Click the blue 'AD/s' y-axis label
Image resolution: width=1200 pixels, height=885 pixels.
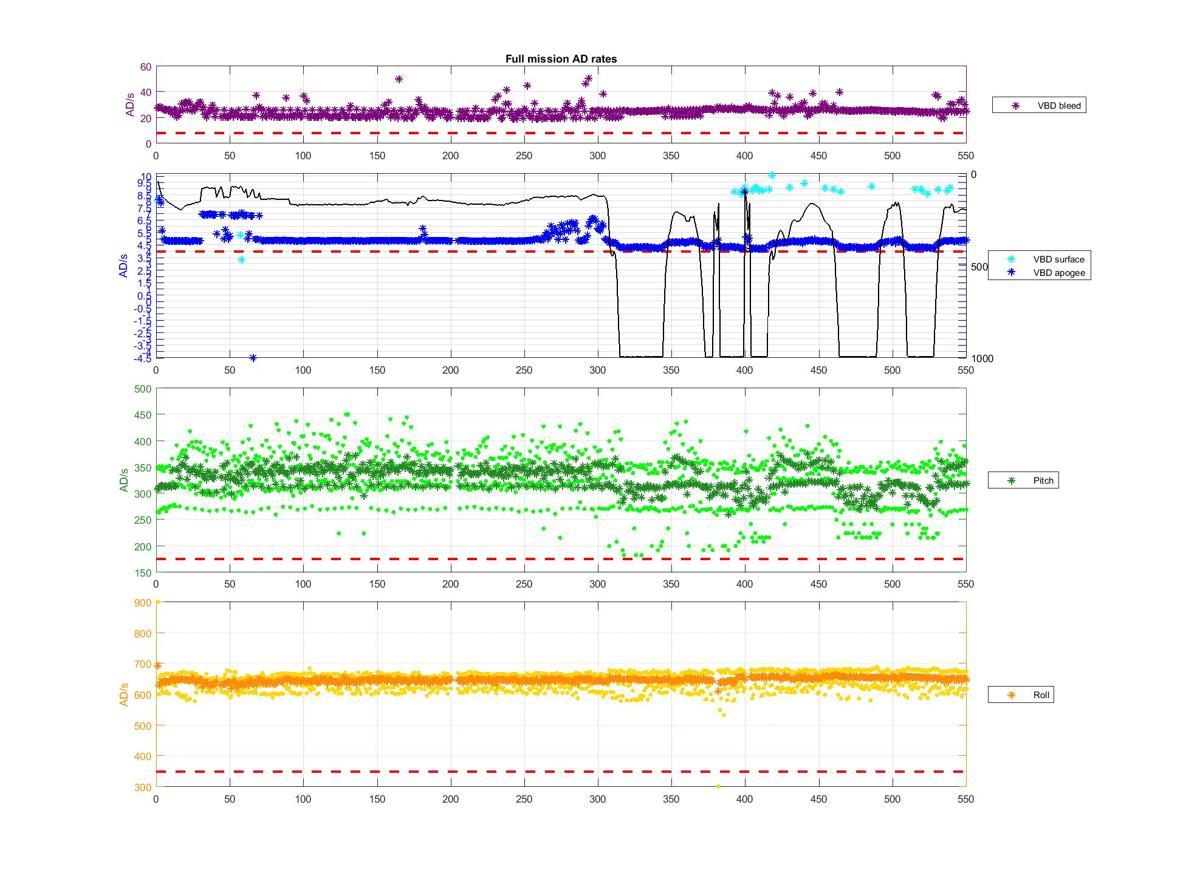[x=124, y=266]
